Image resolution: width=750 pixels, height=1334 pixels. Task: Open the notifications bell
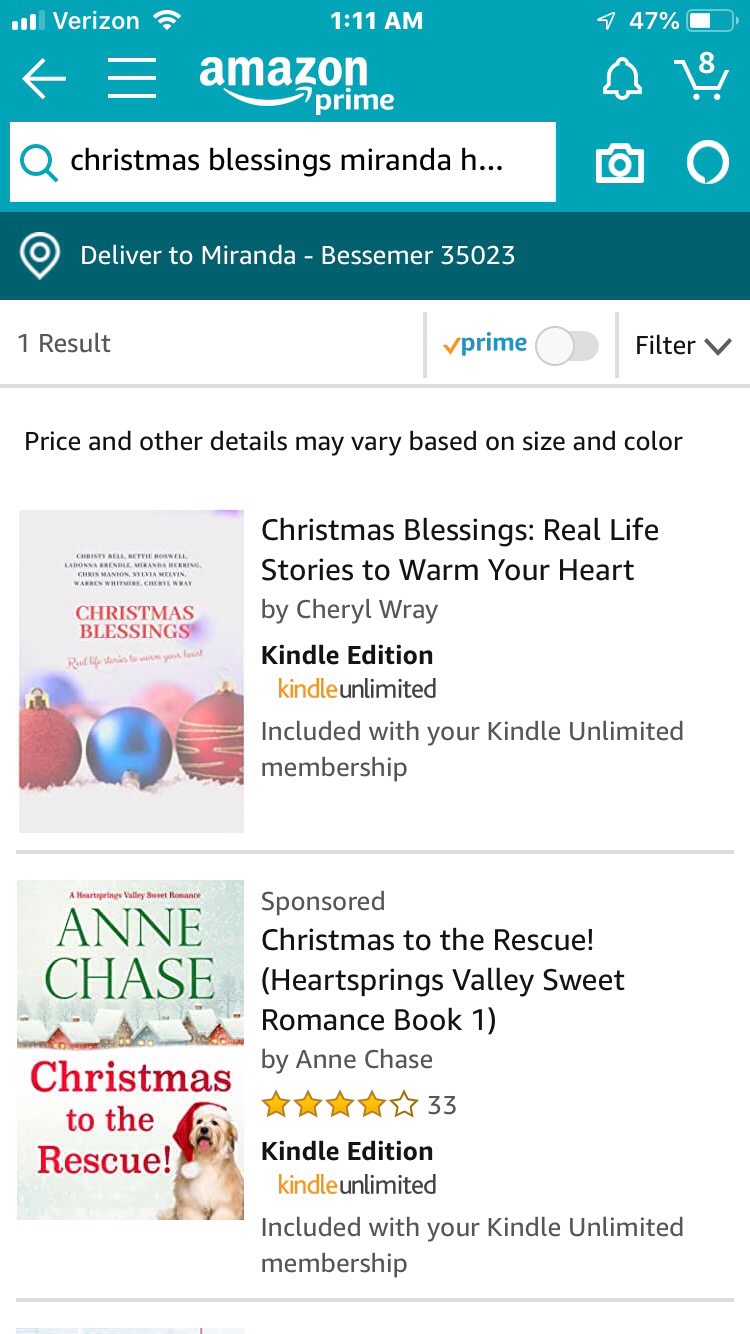[x=621, y=78]
